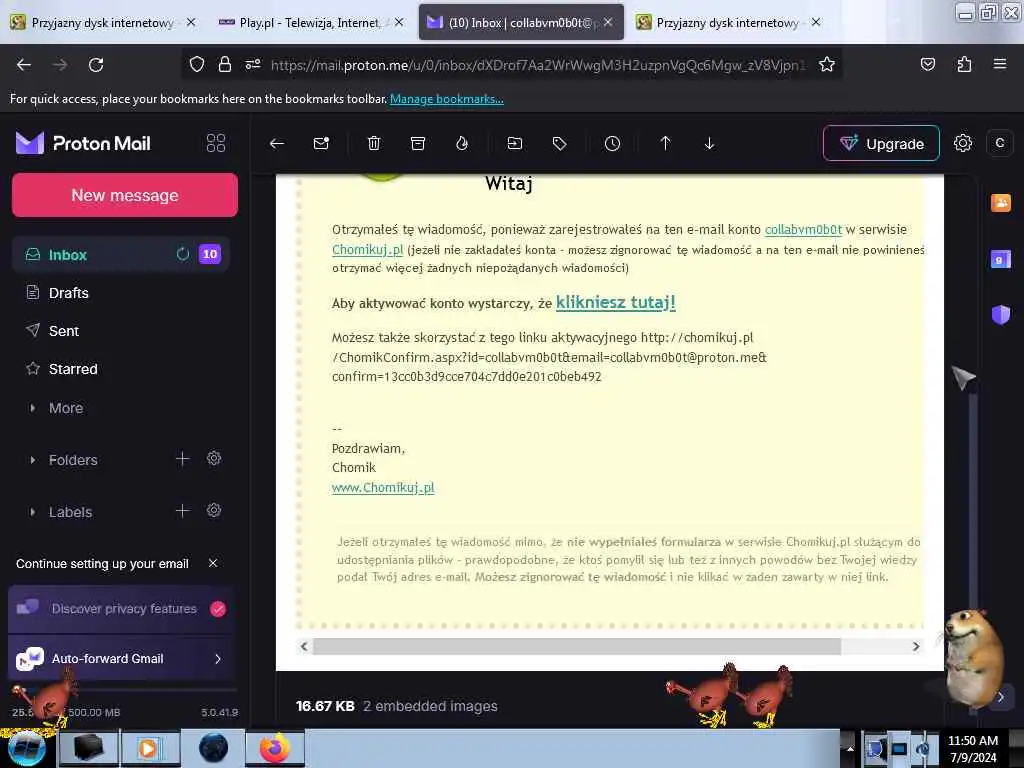Open Windows Start button

26,748
